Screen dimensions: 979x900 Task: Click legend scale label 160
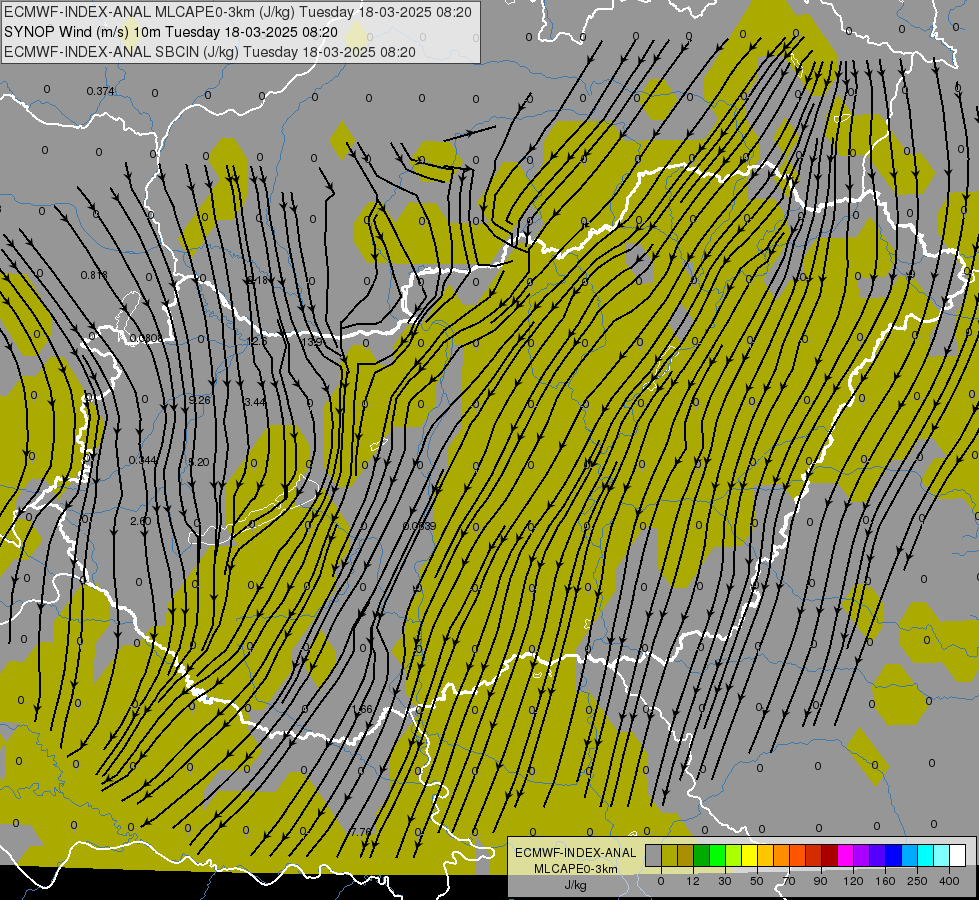click(x=885, y=881)
